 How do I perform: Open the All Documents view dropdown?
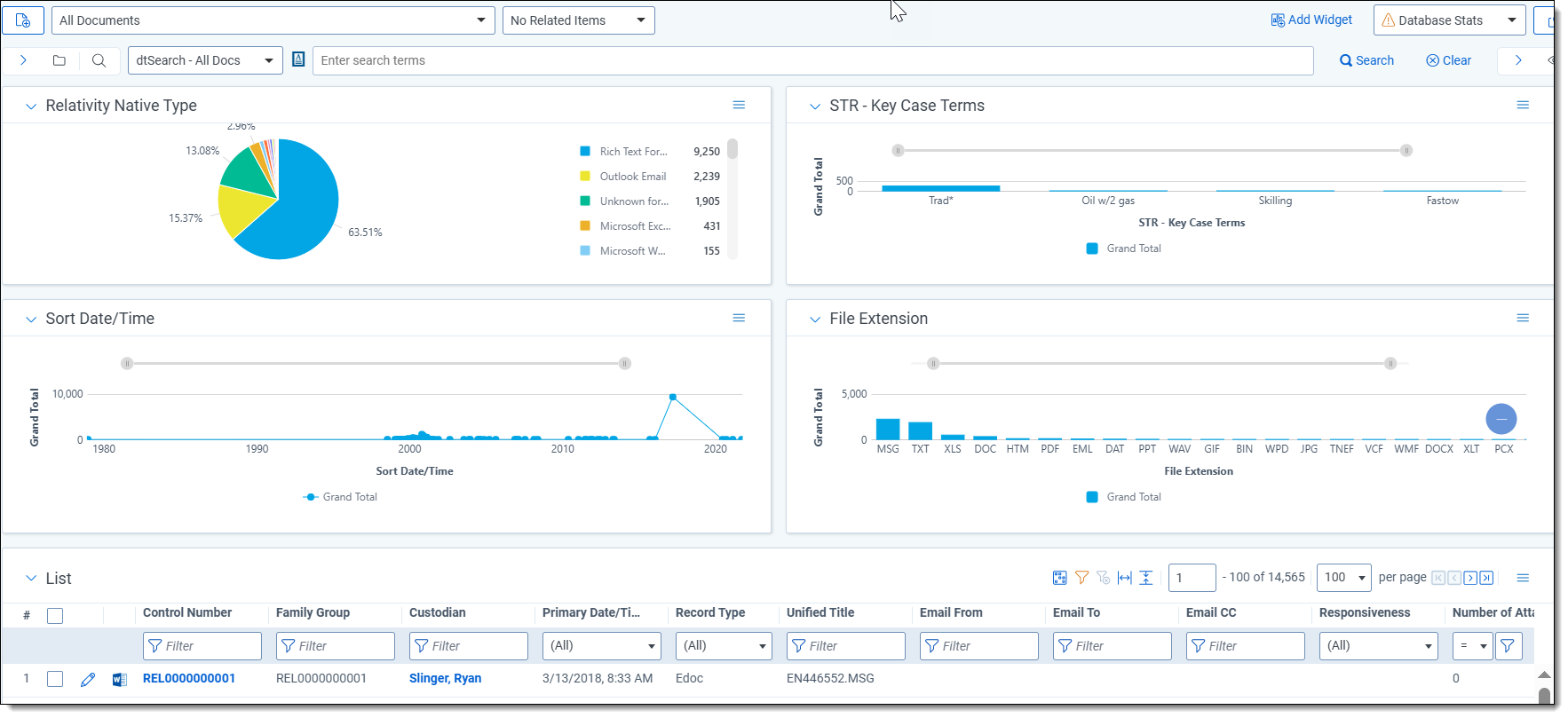click(x=273, y=20)
